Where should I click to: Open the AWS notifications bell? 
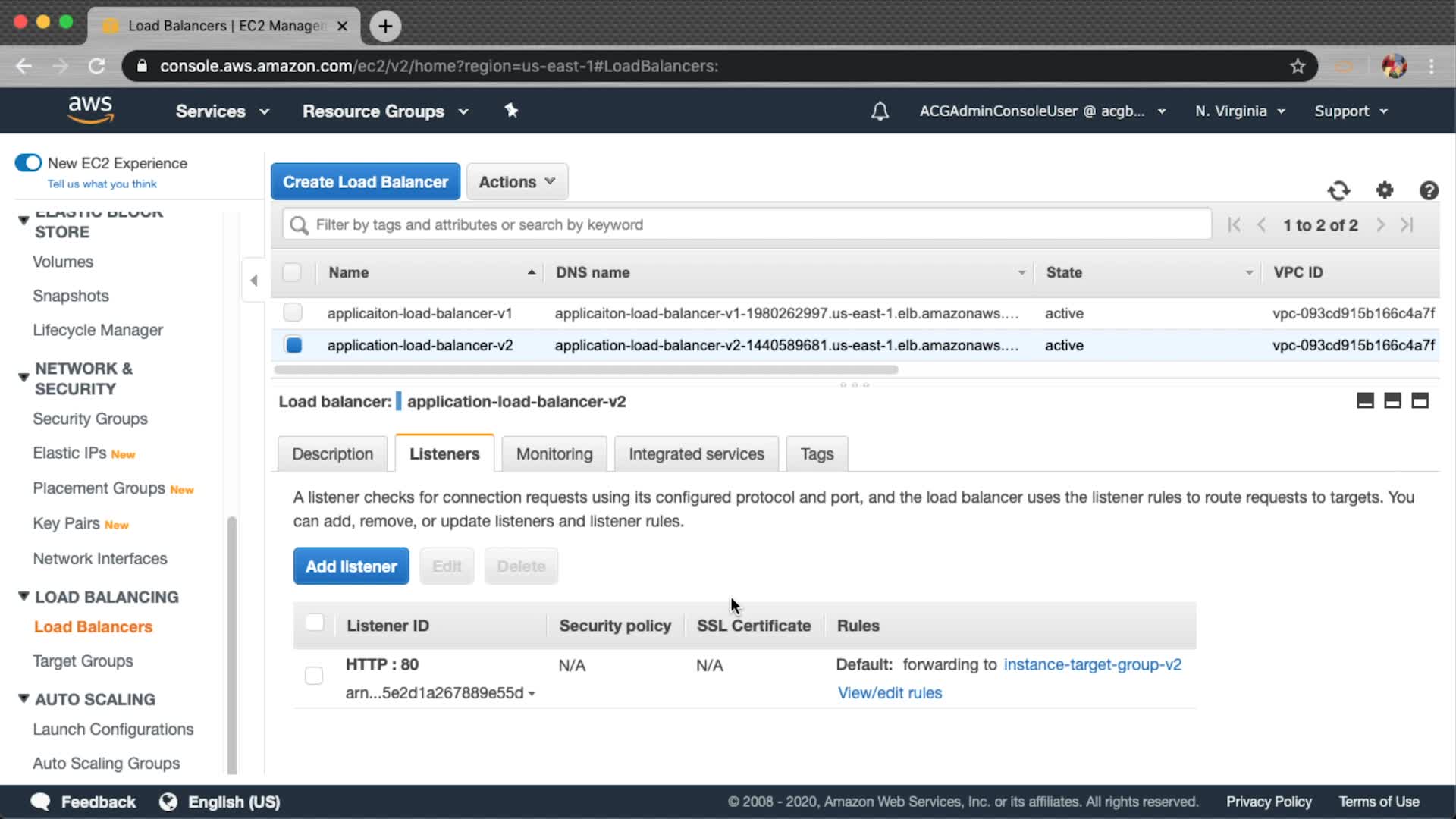point(880,111)
